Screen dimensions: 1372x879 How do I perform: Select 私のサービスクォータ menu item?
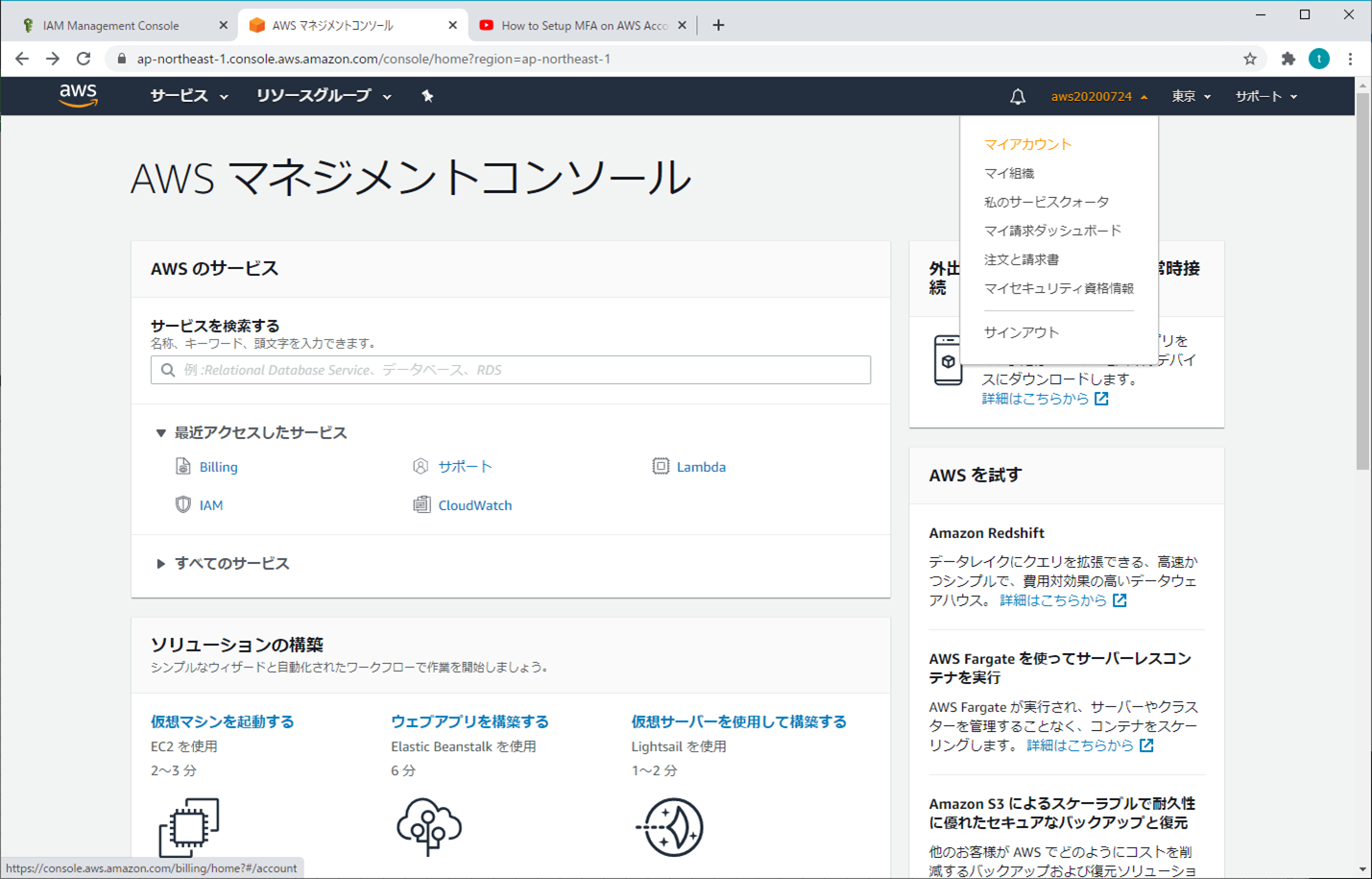(x=1047, y=202)
